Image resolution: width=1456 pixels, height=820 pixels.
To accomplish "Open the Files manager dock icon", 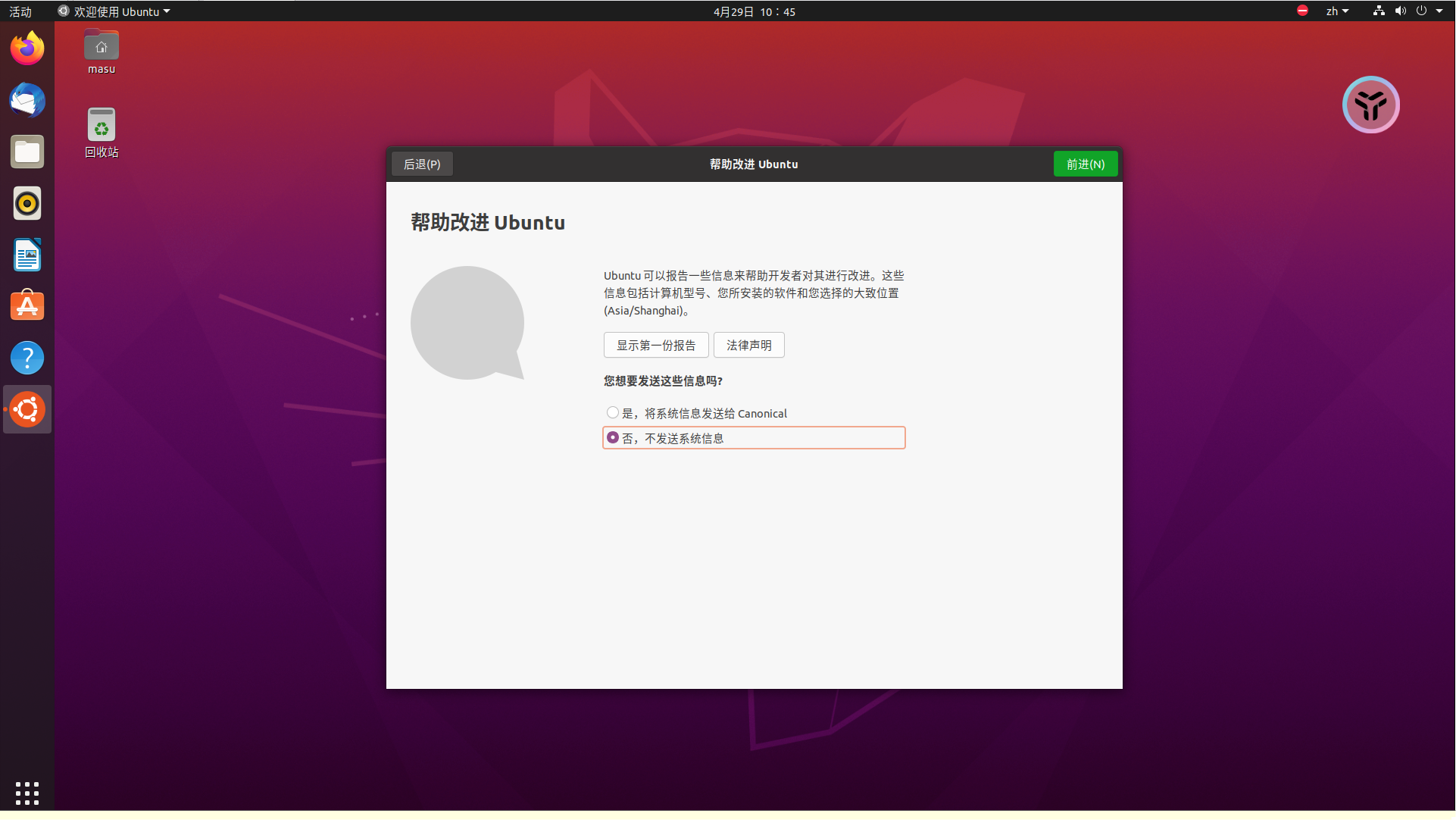I will tap(27, 152).
